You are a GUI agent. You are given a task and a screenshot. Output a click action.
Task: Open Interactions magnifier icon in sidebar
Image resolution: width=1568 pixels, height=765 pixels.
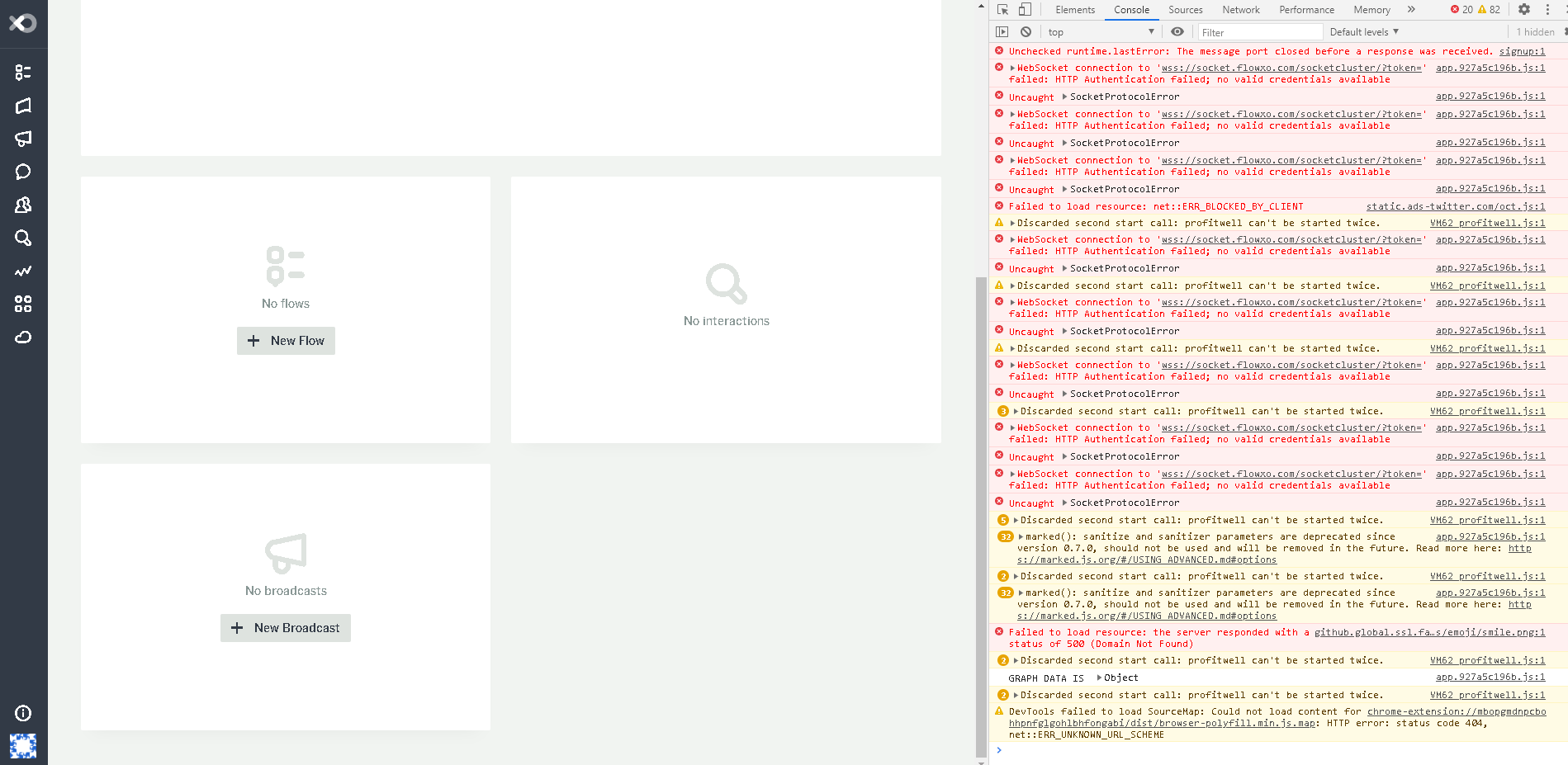point(23,238)
